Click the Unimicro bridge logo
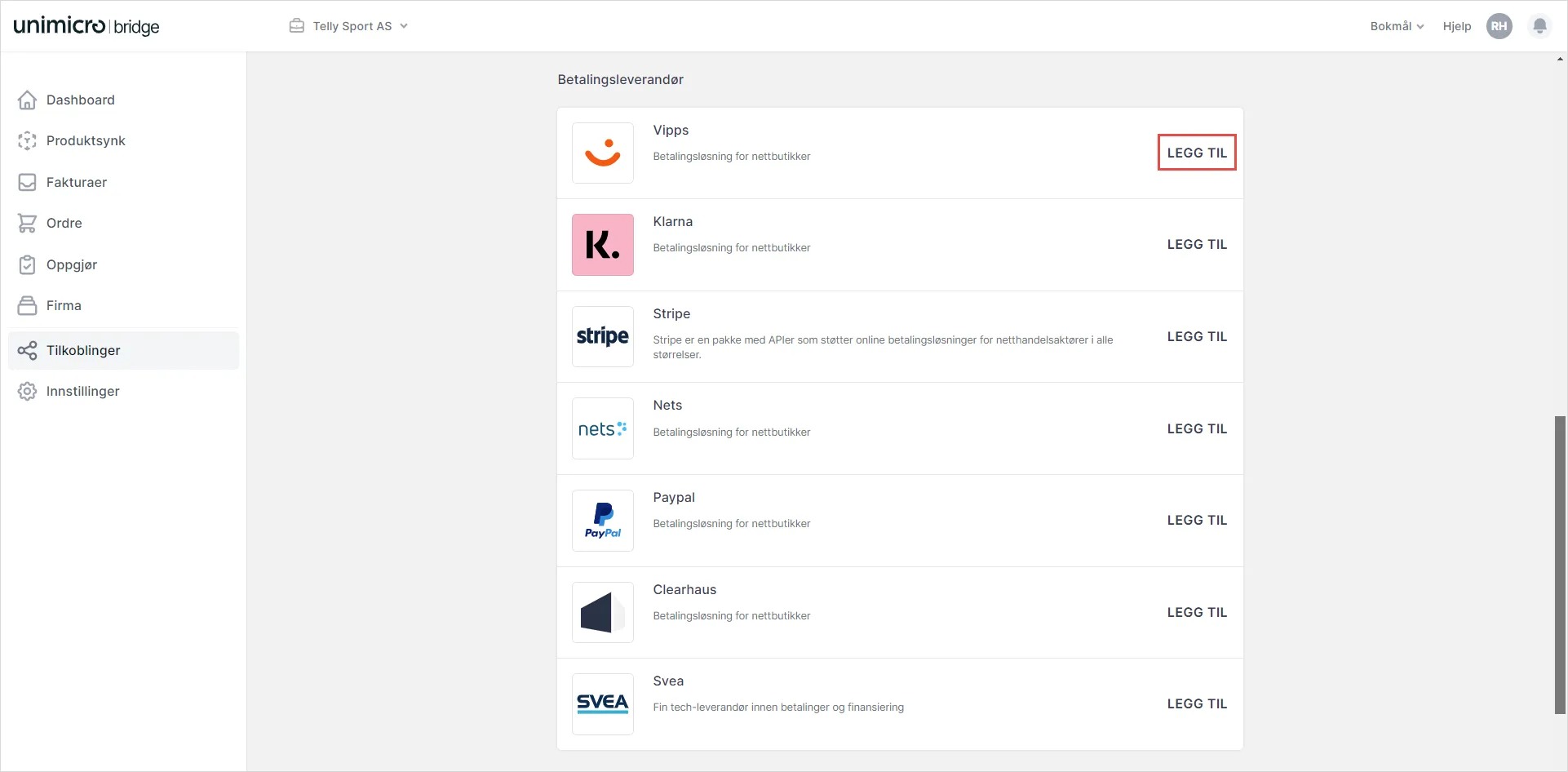Screen dimensions: 1568x772 click(x=86, y=26)
